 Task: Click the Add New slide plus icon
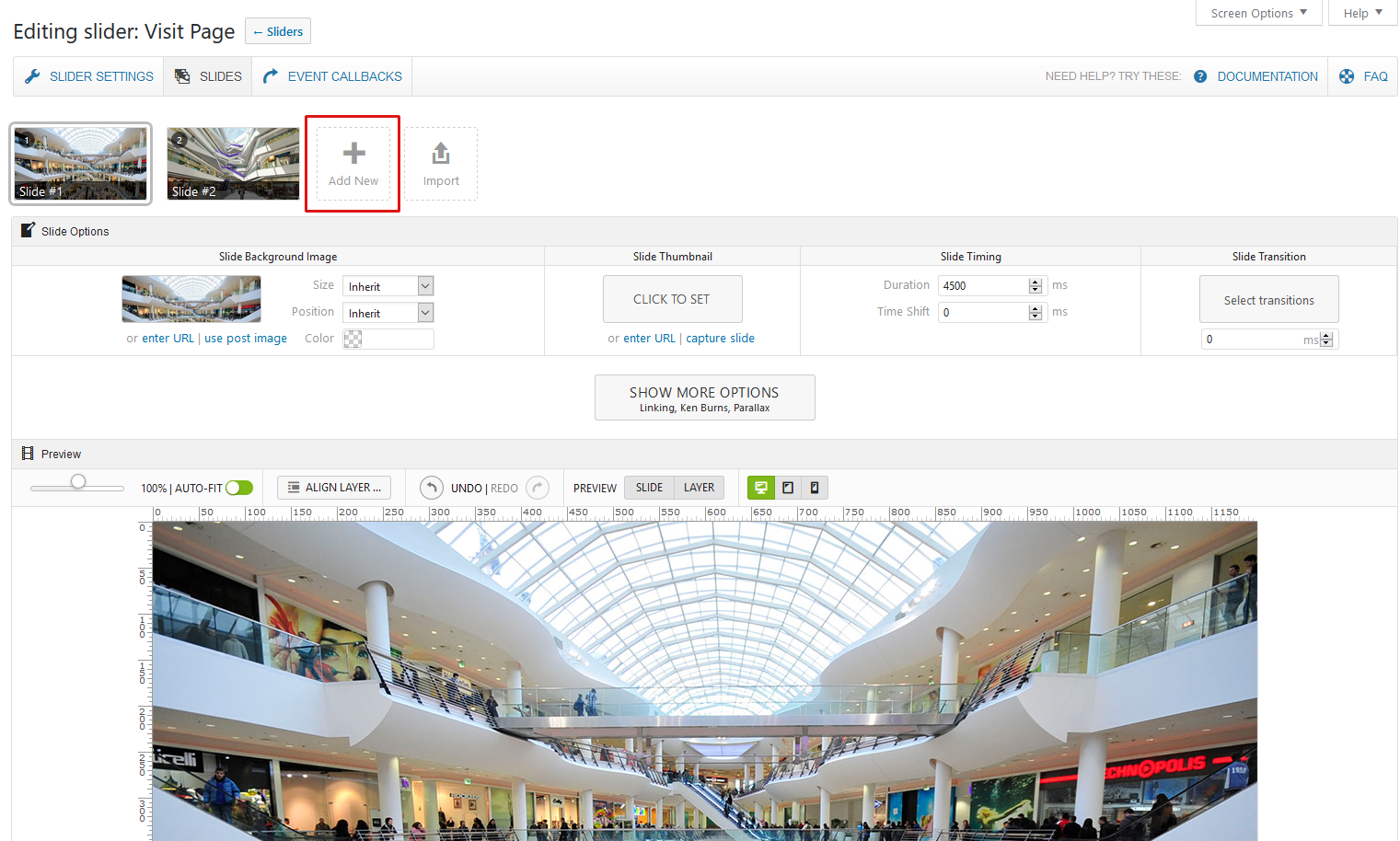353,154
